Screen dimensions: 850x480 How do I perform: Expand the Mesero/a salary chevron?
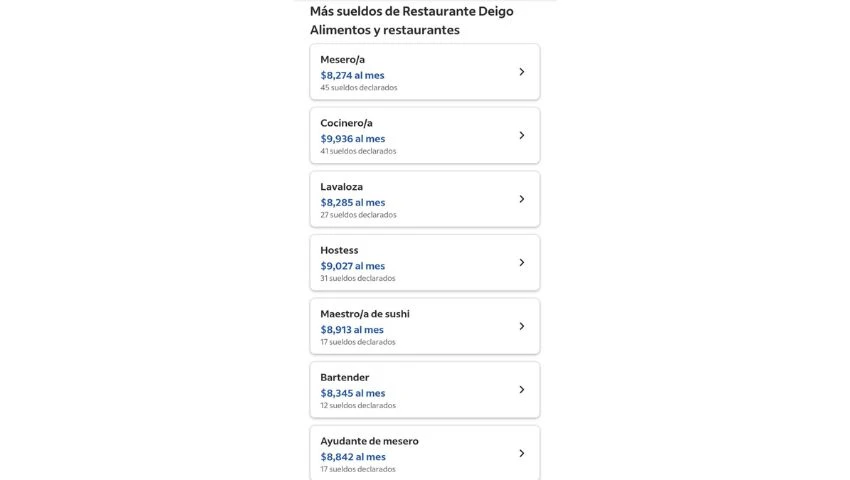click(x=521, y=72)
